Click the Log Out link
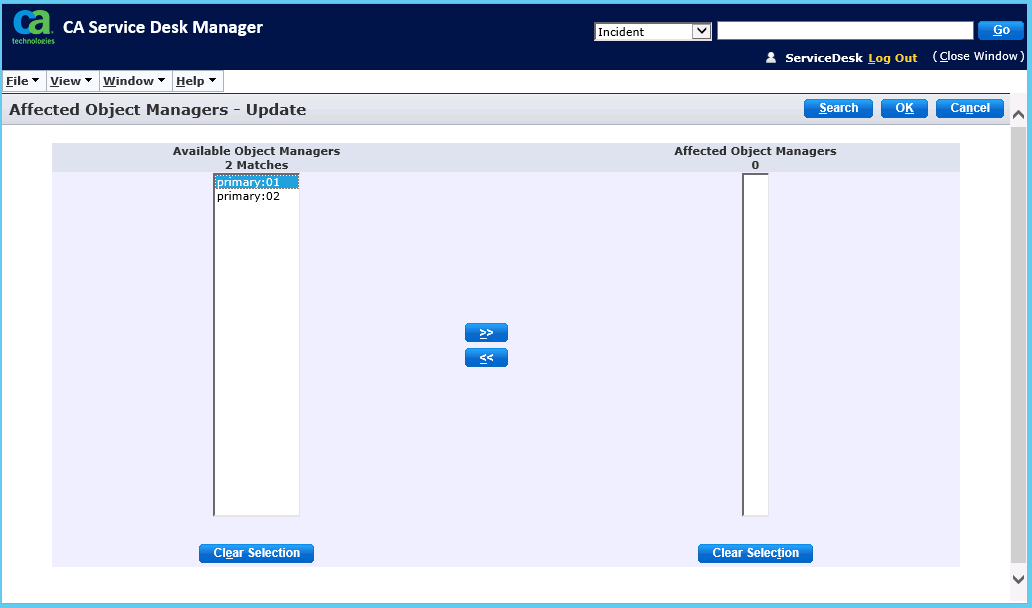1032x608 pixels. coord(892,58)
